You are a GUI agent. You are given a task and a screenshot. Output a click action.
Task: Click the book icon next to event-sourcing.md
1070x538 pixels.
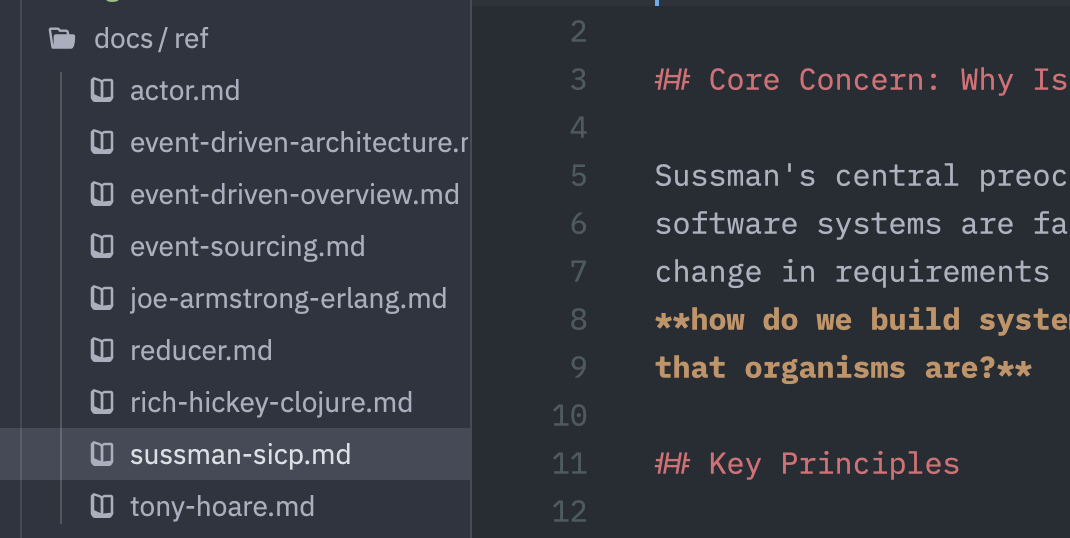101,247
